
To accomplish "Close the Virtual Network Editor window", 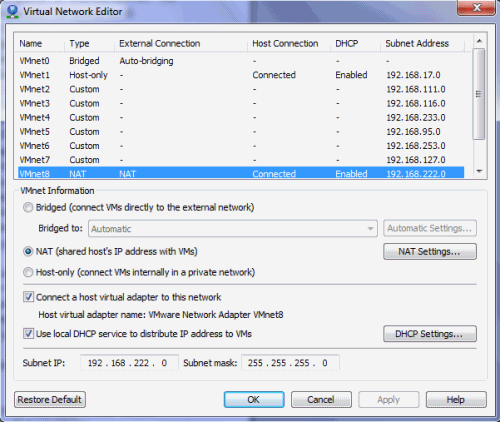I will coord(476,8).
